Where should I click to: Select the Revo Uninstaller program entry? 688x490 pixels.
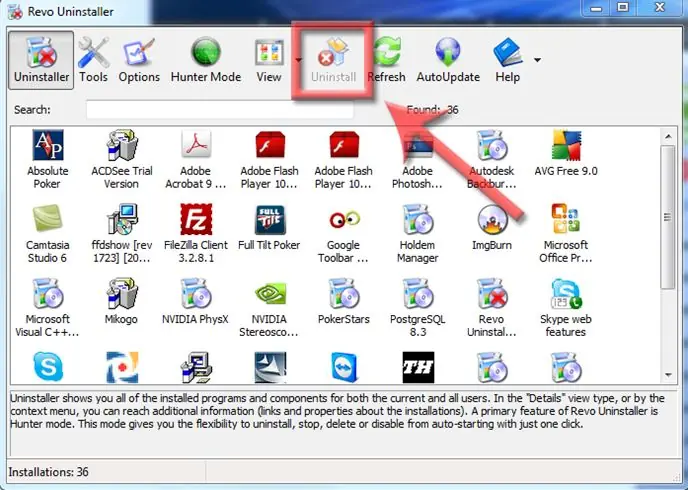click(x=491, y=307)
